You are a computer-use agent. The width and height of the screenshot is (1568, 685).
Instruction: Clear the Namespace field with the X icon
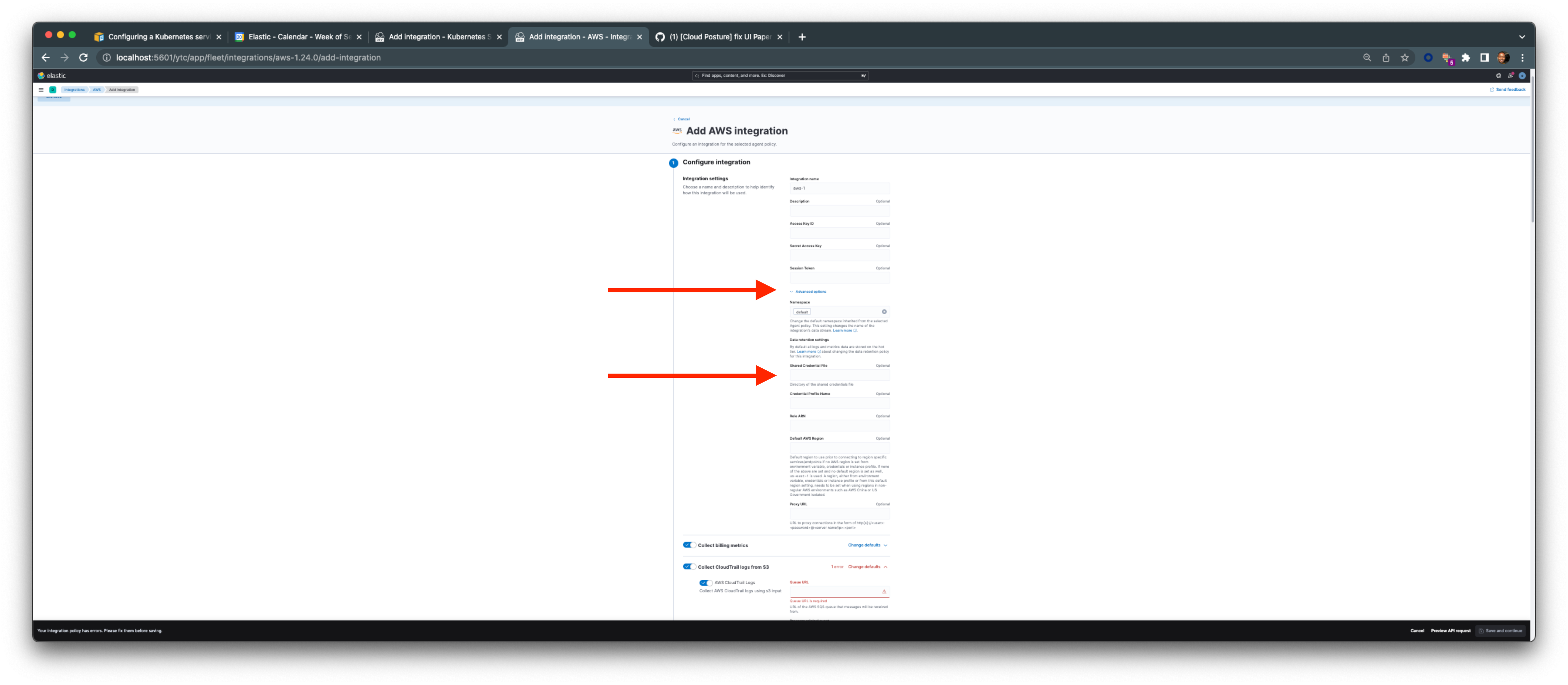(x=884, y=312)
